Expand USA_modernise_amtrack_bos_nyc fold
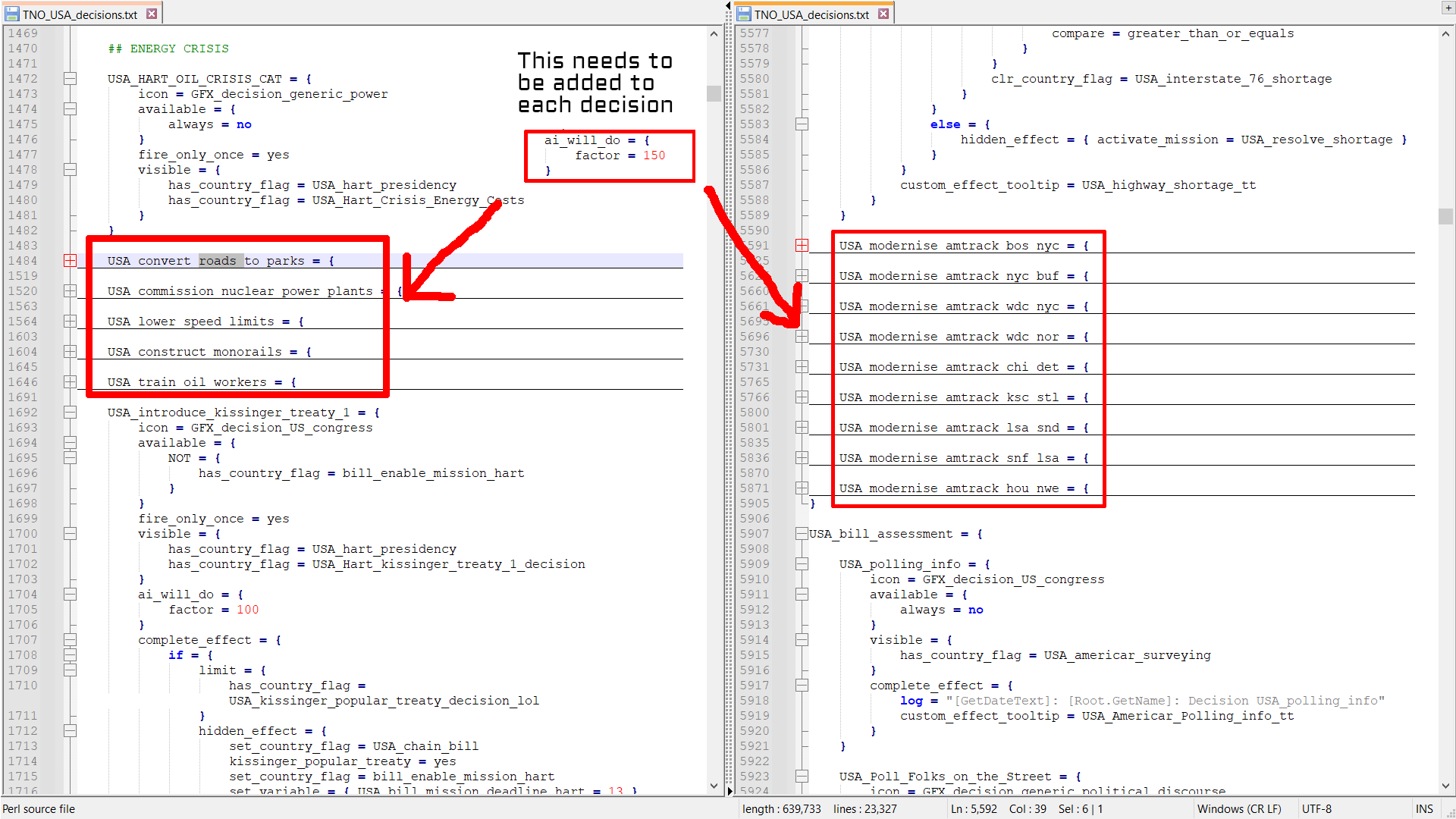Screen dimensions: 1456x819 pyautogui.click(x=802, y=246)
